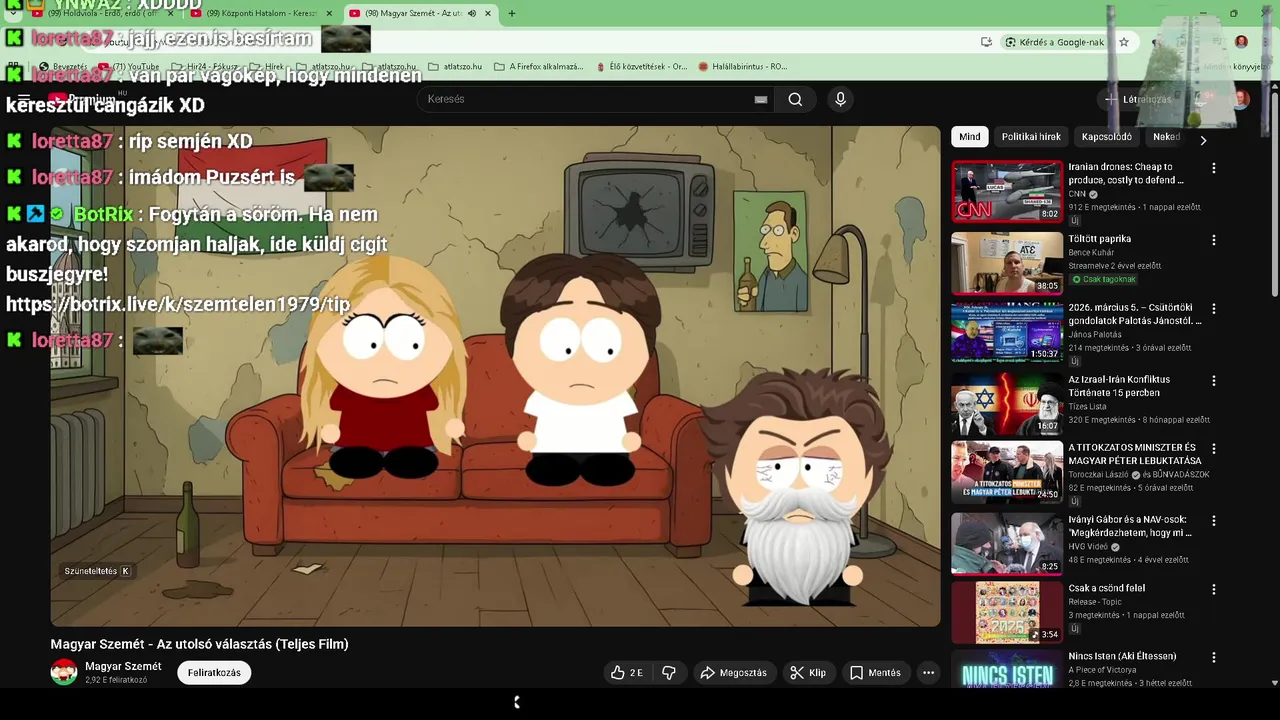This screenshot has width=1280, height=720.
Task: Open the Iványi Gábor NAV video thumbnail
Action: pyautogui.click(x=1007, y=543)
